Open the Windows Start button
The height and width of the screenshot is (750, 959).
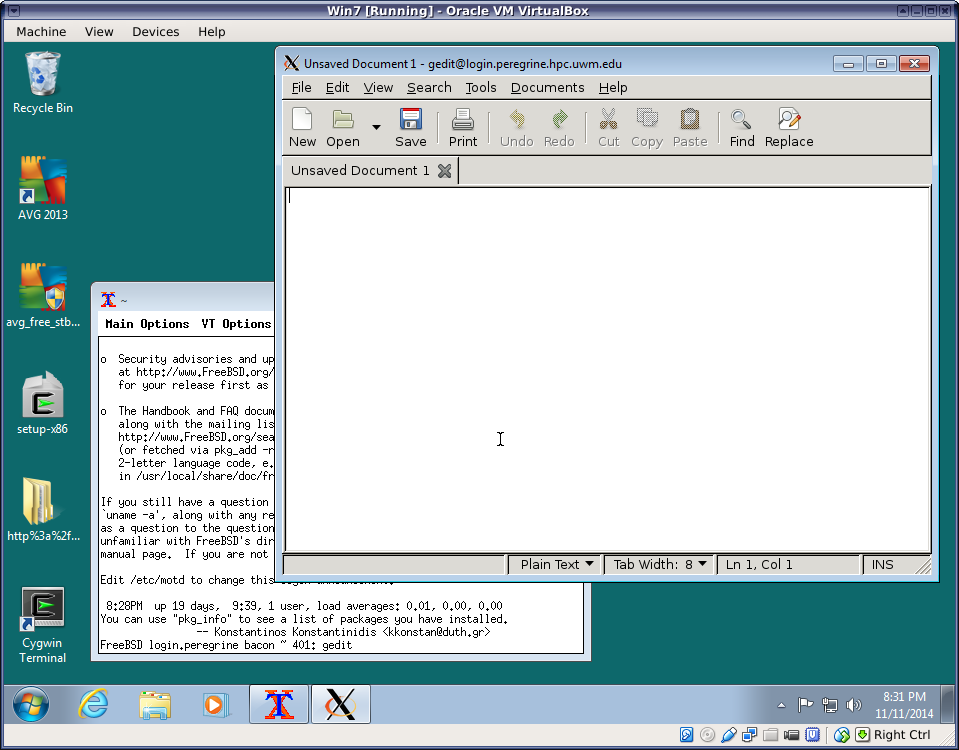click(x=31, y=704)
